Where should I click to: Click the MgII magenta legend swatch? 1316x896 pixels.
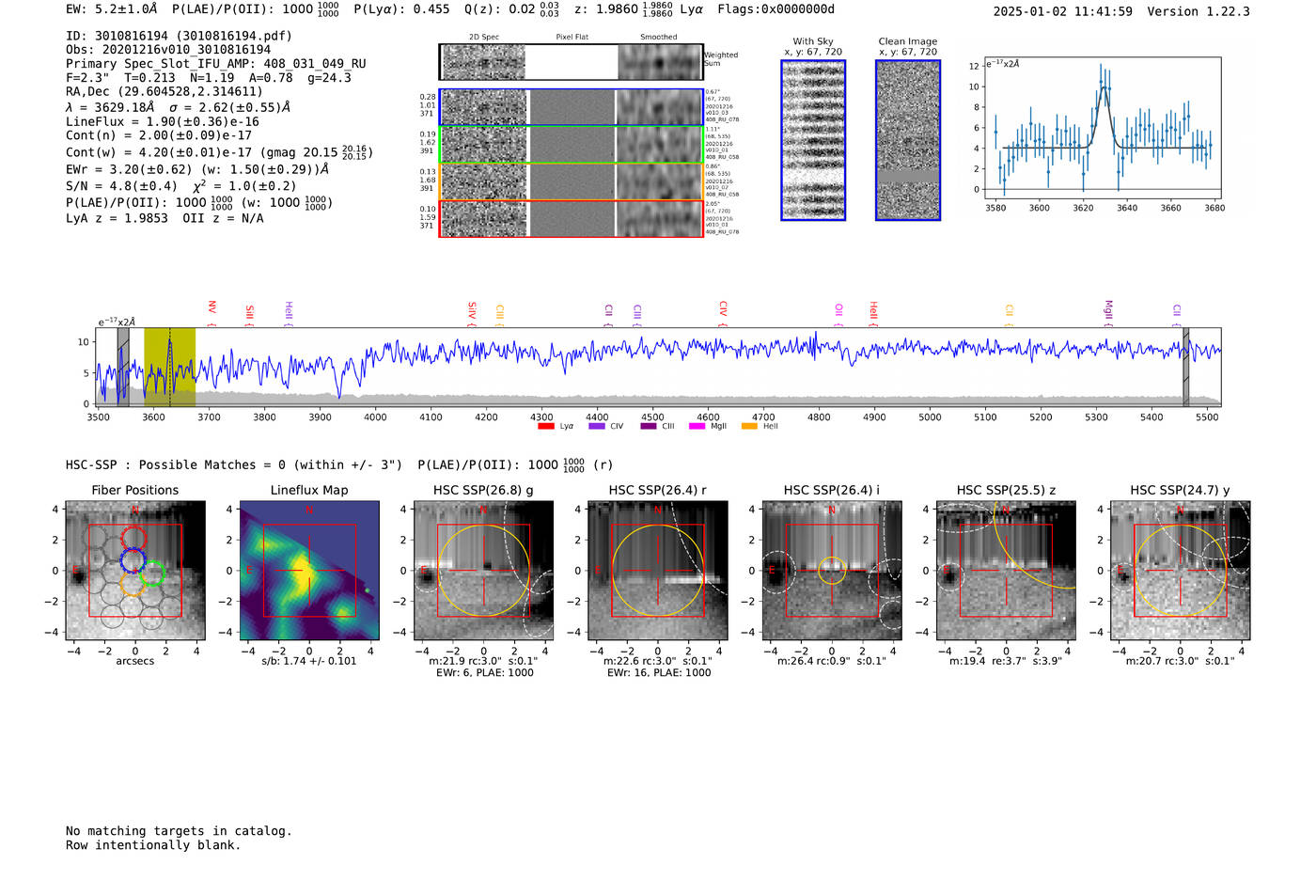click(697, 426)
